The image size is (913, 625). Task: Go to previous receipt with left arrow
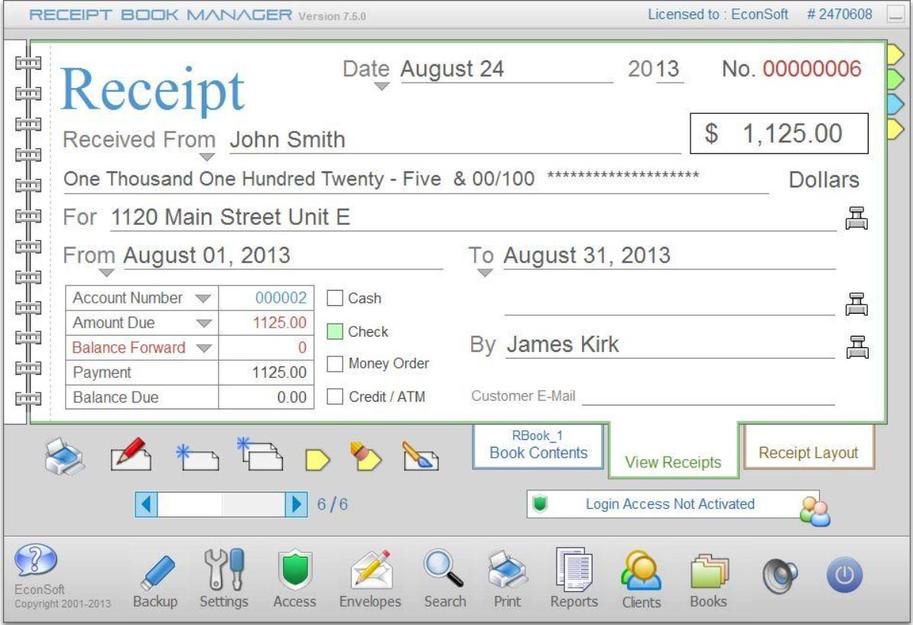coord(147,504)
